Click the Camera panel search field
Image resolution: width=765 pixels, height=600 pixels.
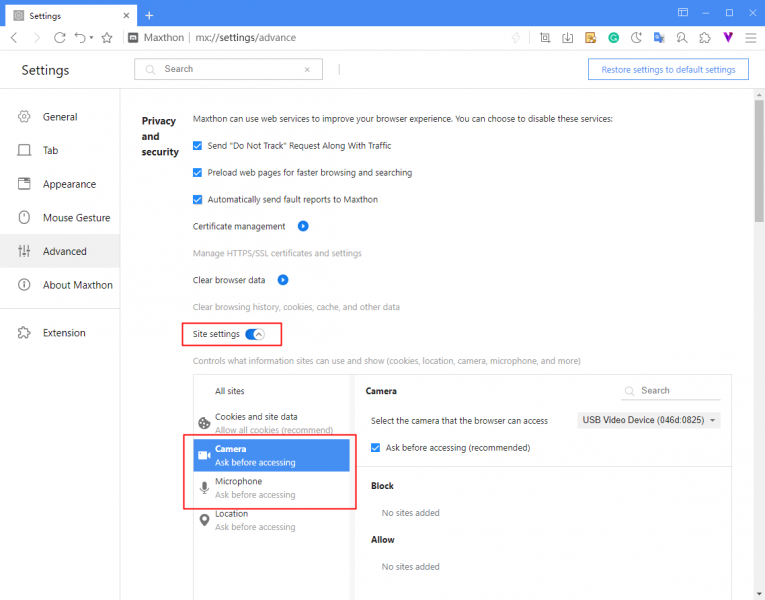(671, 391)
